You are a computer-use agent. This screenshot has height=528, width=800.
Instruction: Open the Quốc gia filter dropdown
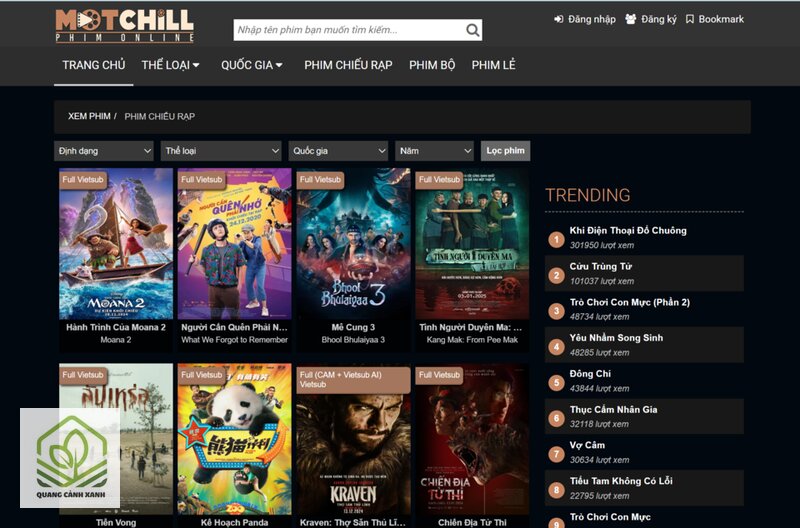pyautogui.click(x=338, y=151)
